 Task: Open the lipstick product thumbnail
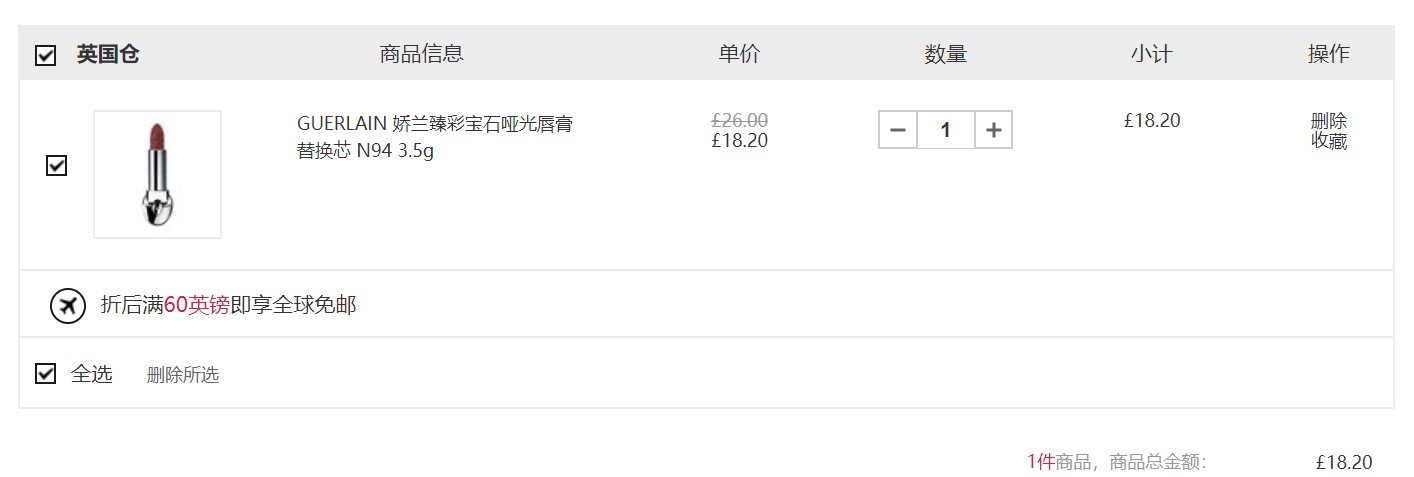click(157, 174)
